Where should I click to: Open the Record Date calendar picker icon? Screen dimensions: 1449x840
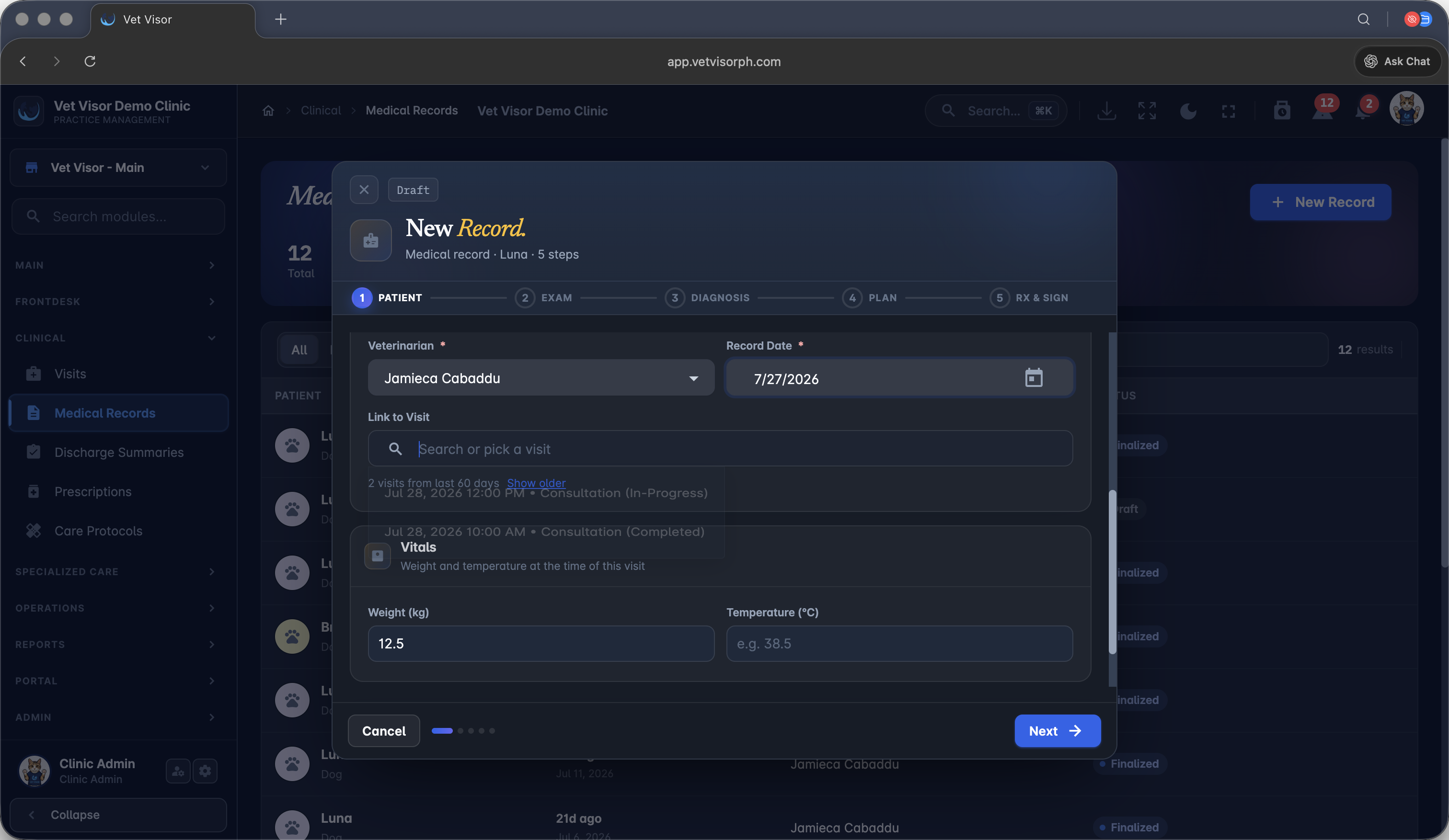point(1033,378)
